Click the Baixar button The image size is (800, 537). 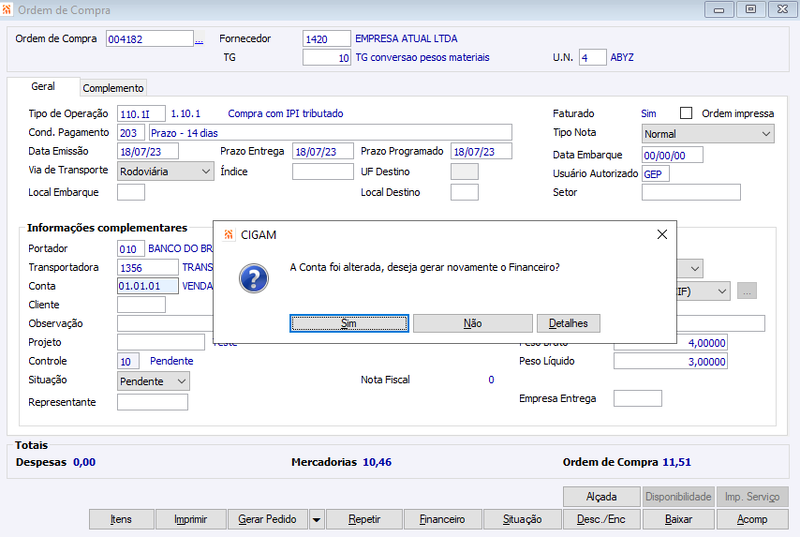point(679,520)
